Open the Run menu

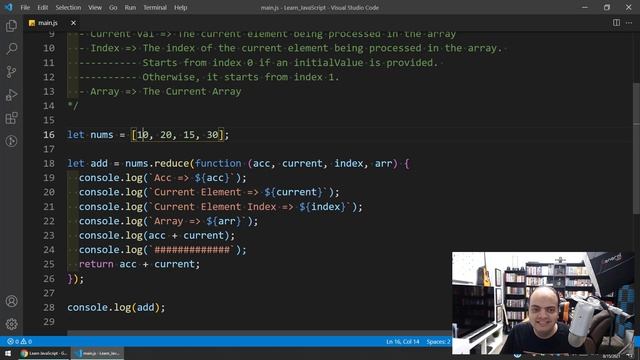point(130,7)
